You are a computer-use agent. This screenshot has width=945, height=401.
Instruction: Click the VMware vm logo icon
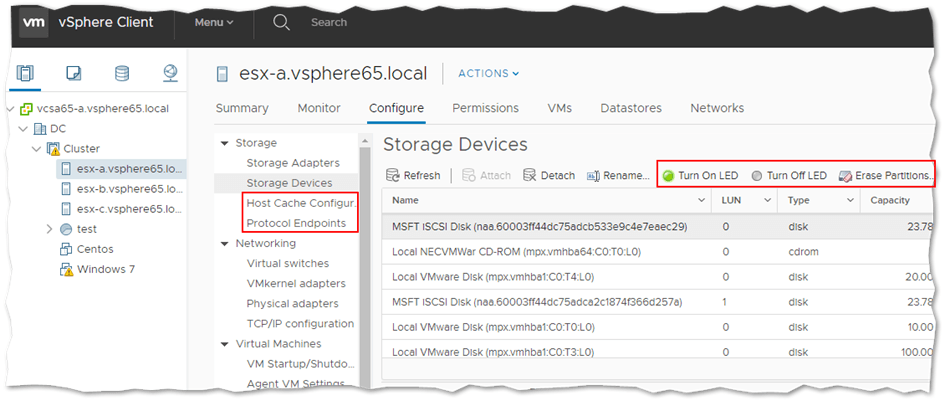[x=34, y=22]
